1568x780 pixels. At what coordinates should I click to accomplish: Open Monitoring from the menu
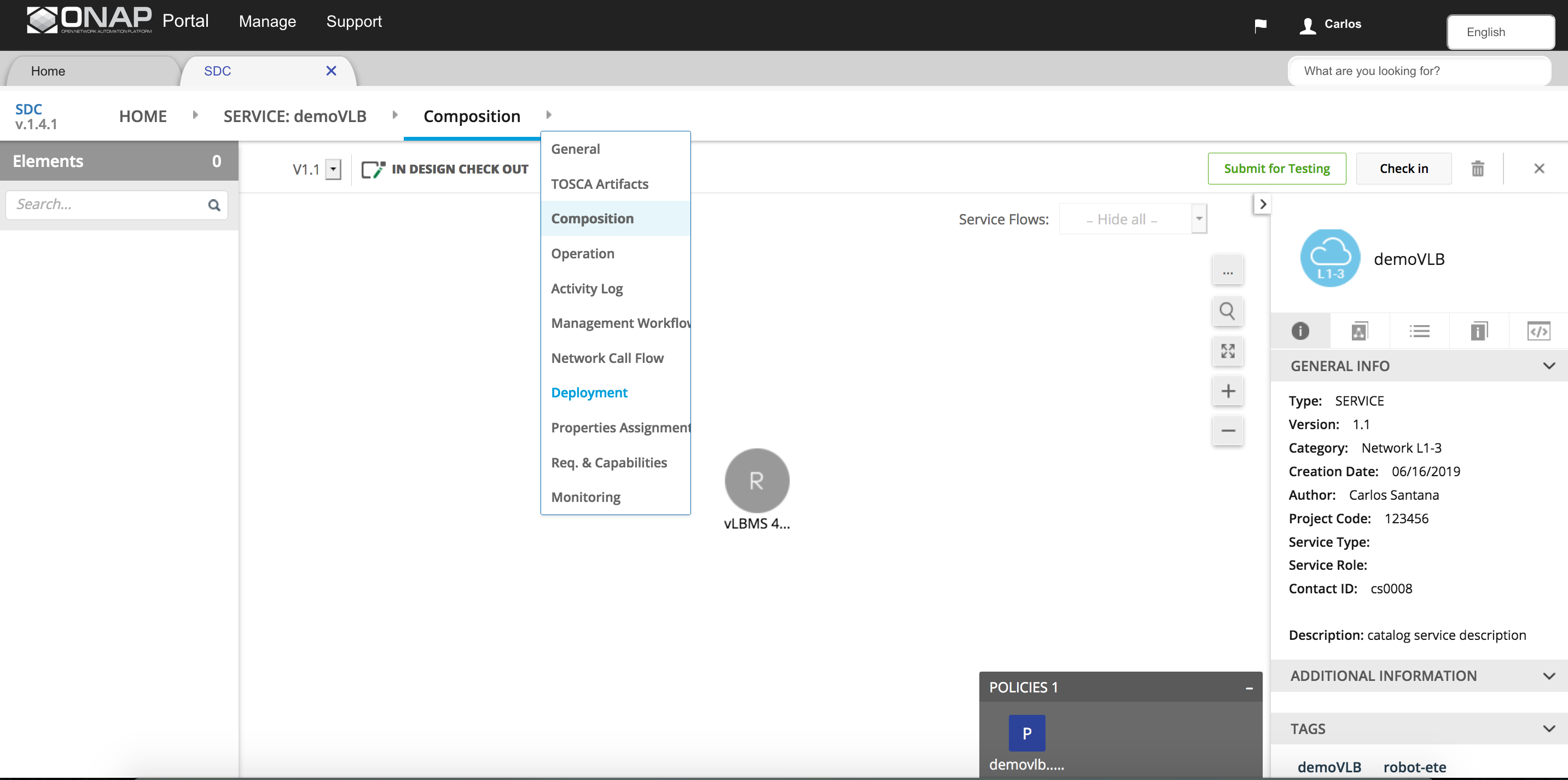[615, 498]
